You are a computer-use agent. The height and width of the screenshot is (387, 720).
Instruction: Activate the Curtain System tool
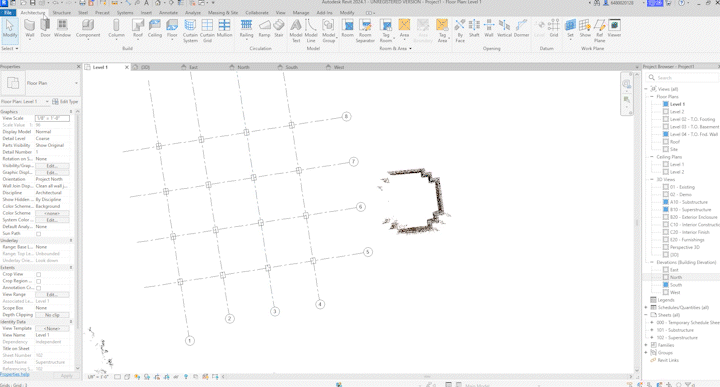click(190, 31)
